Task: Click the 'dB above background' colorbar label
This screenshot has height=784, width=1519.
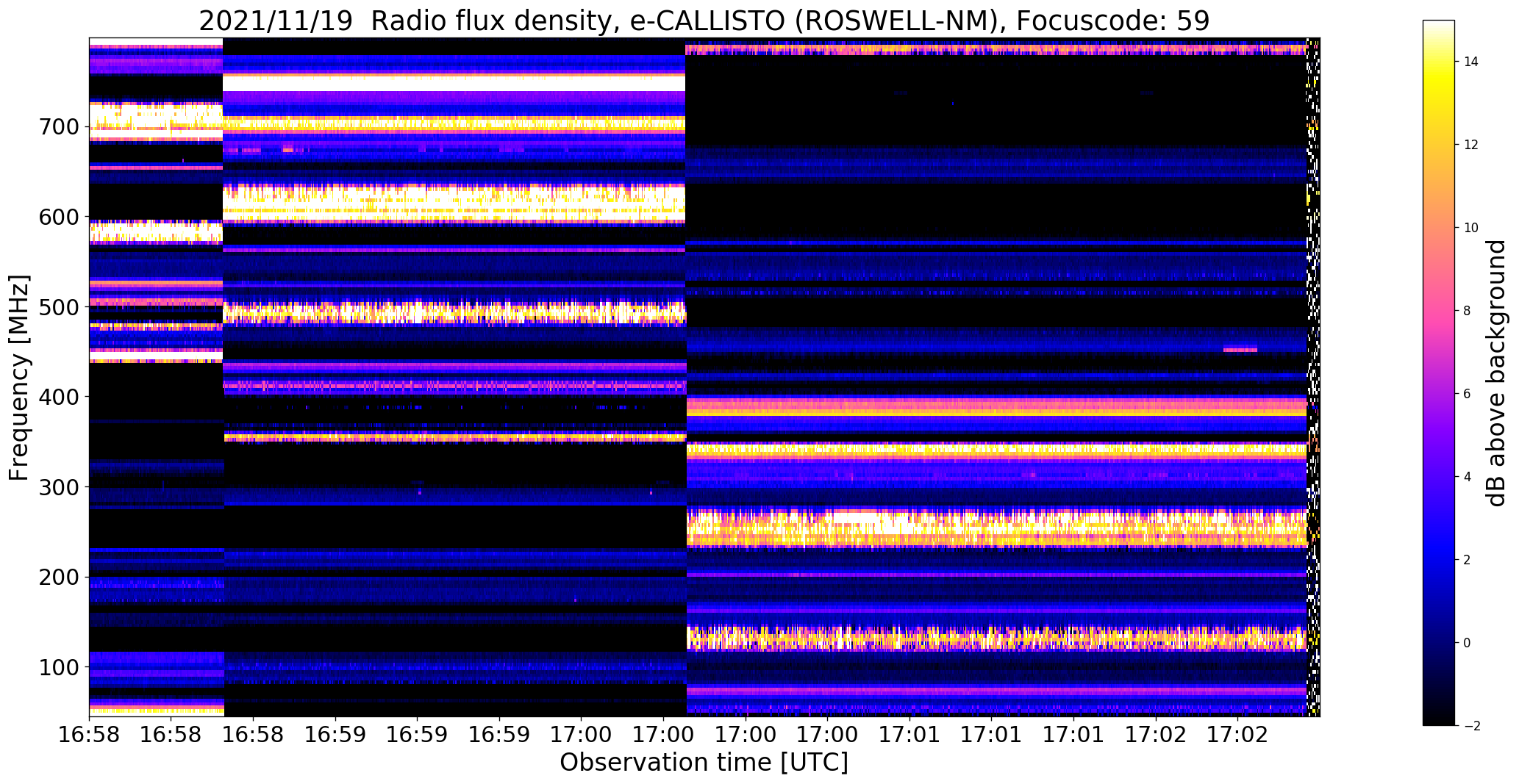Action: point(1495,373)
